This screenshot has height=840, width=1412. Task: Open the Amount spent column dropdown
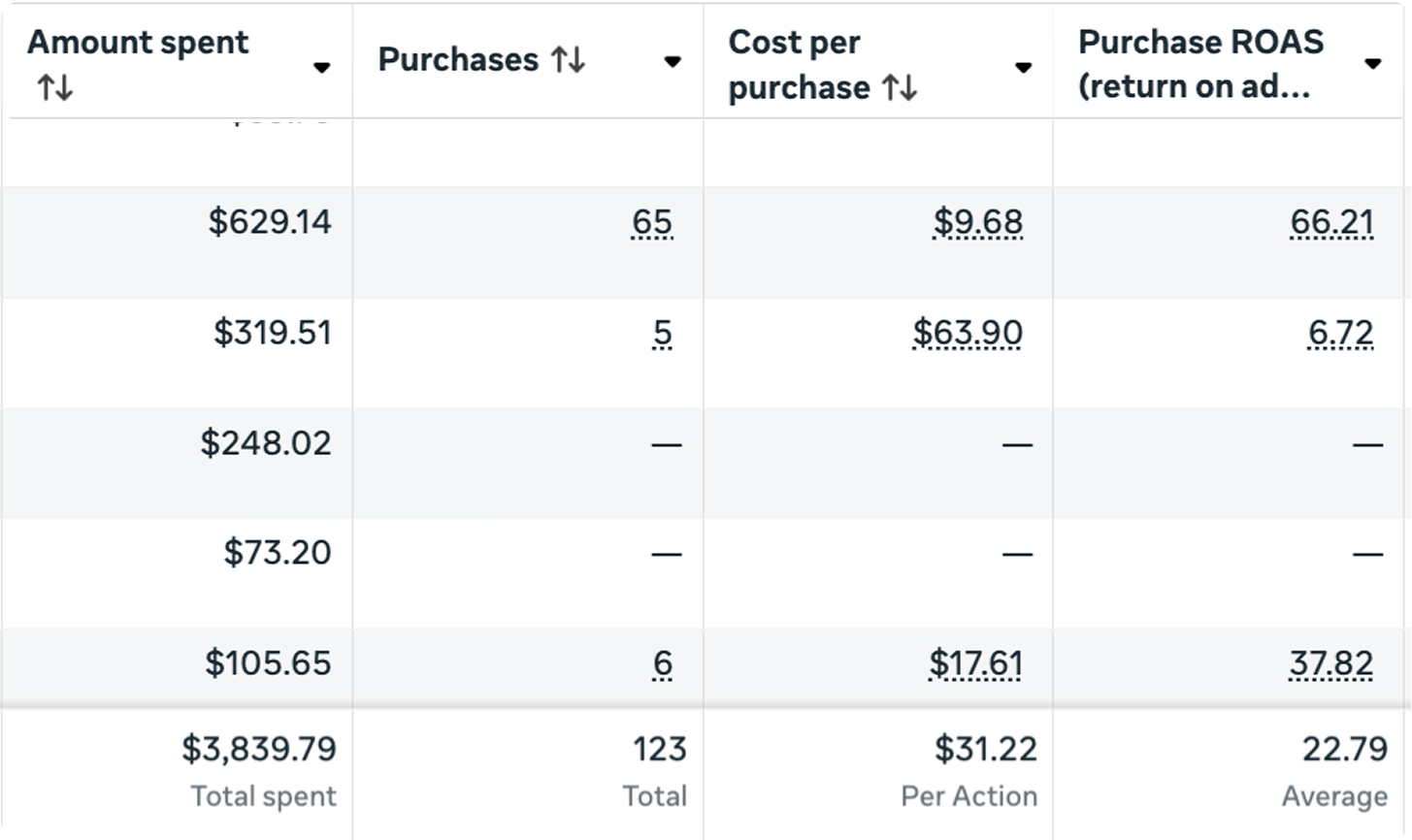pyautogui.click(x=321, y=67)
